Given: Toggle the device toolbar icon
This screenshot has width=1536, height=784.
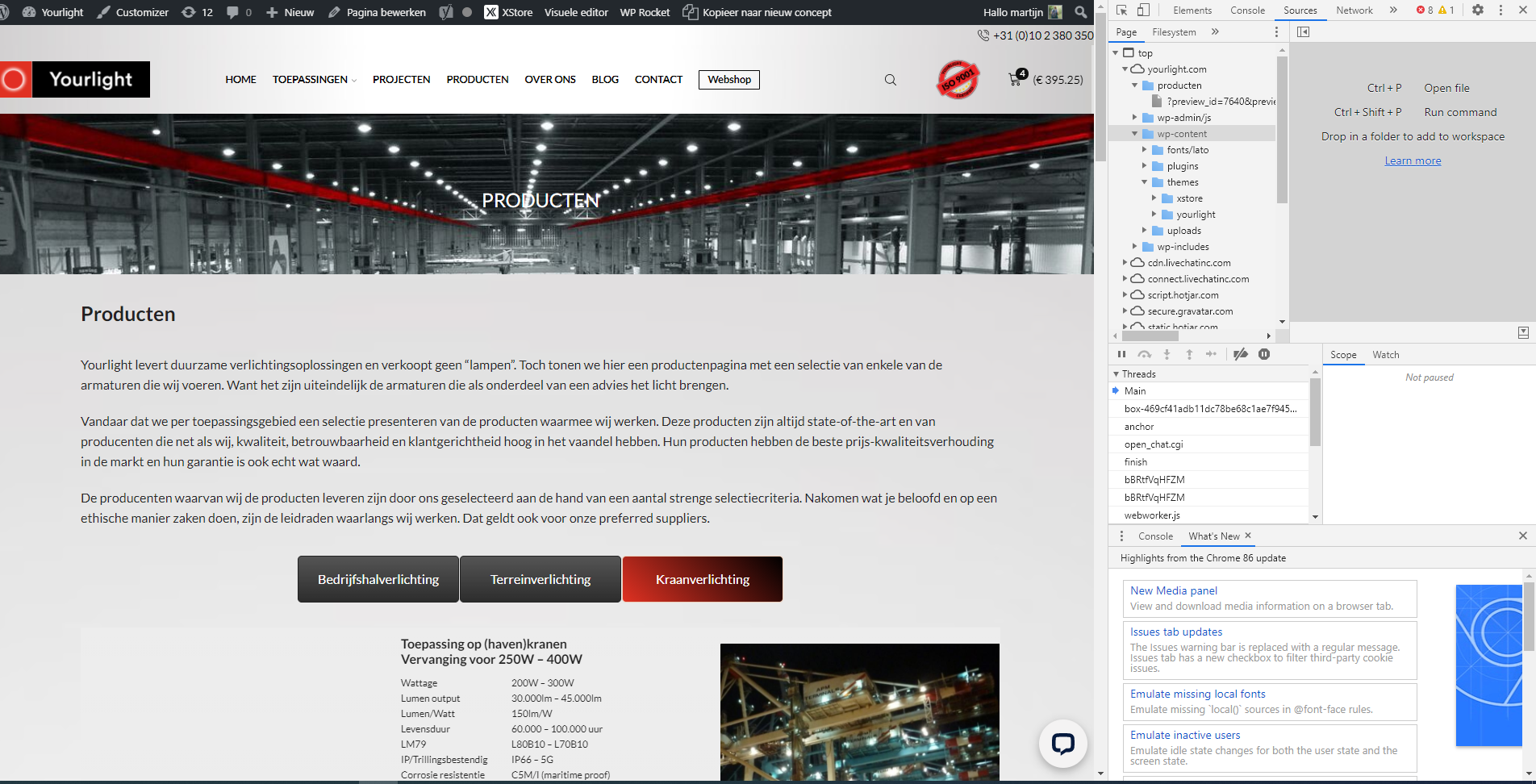Looking at the screenshot, I should (1143, 10).
